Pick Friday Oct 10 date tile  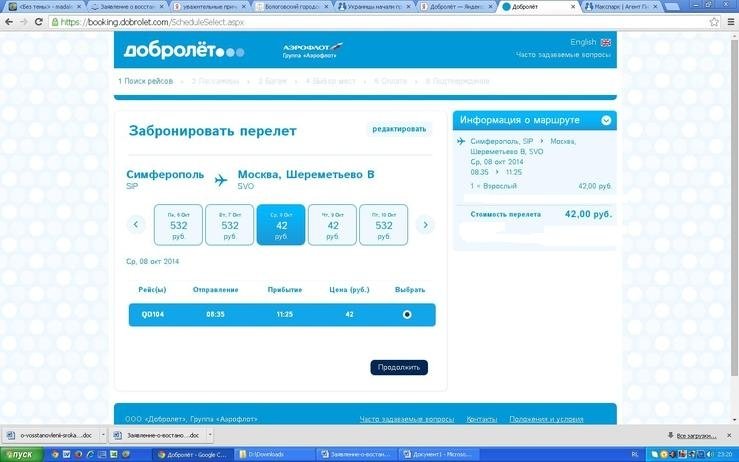(383, 225)
